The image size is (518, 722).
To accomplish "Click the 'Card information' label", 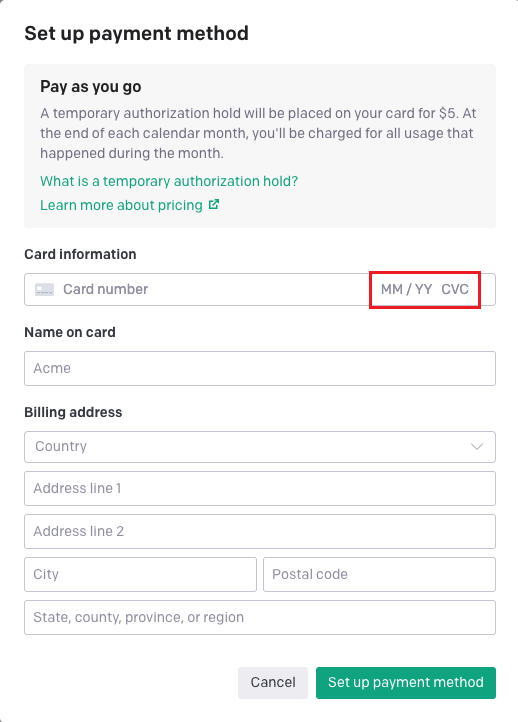I will pyautogui.click(x=80, y=254).
